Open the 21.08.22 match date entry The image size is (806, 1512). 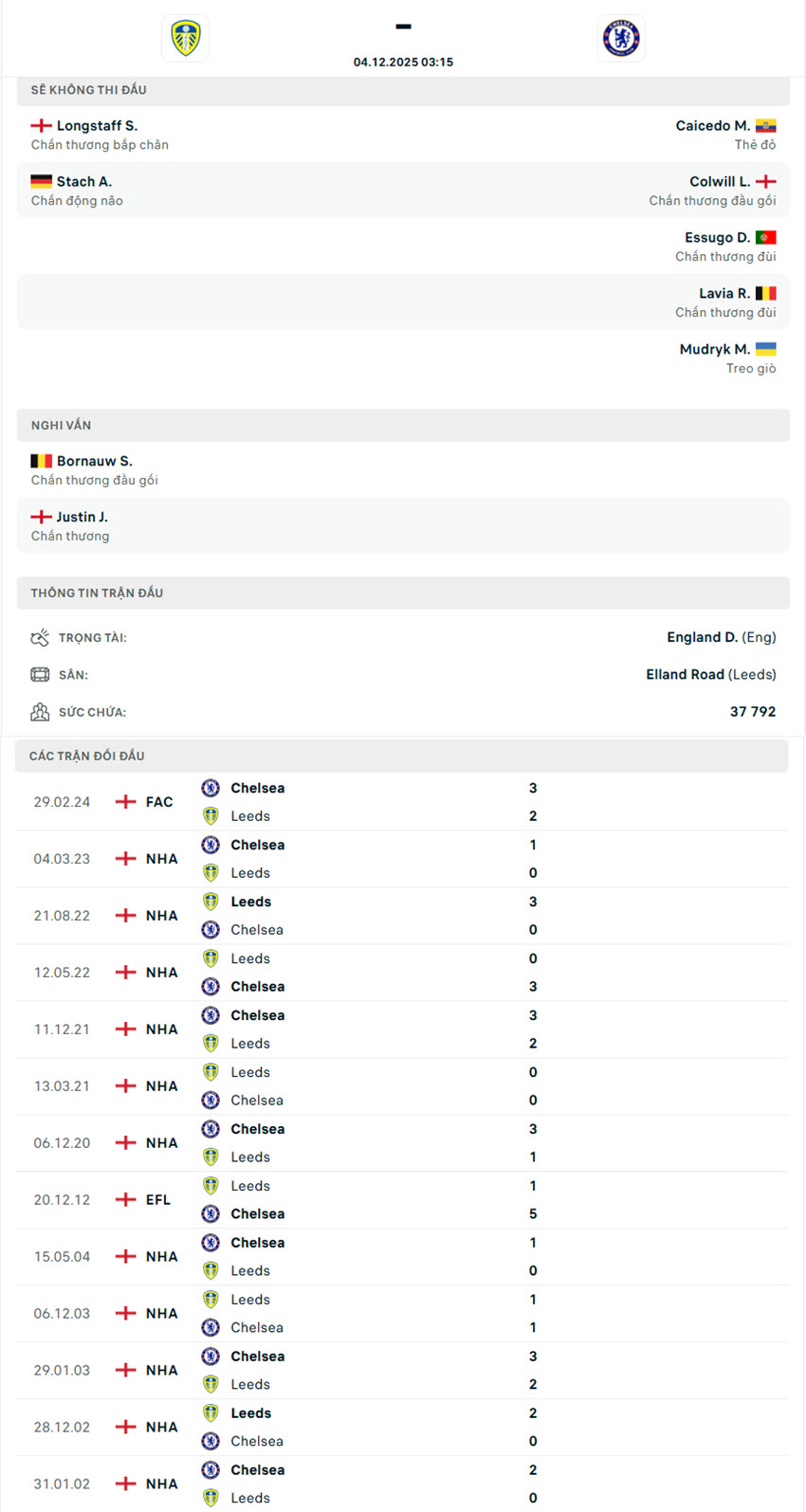[x=62, y=916]
